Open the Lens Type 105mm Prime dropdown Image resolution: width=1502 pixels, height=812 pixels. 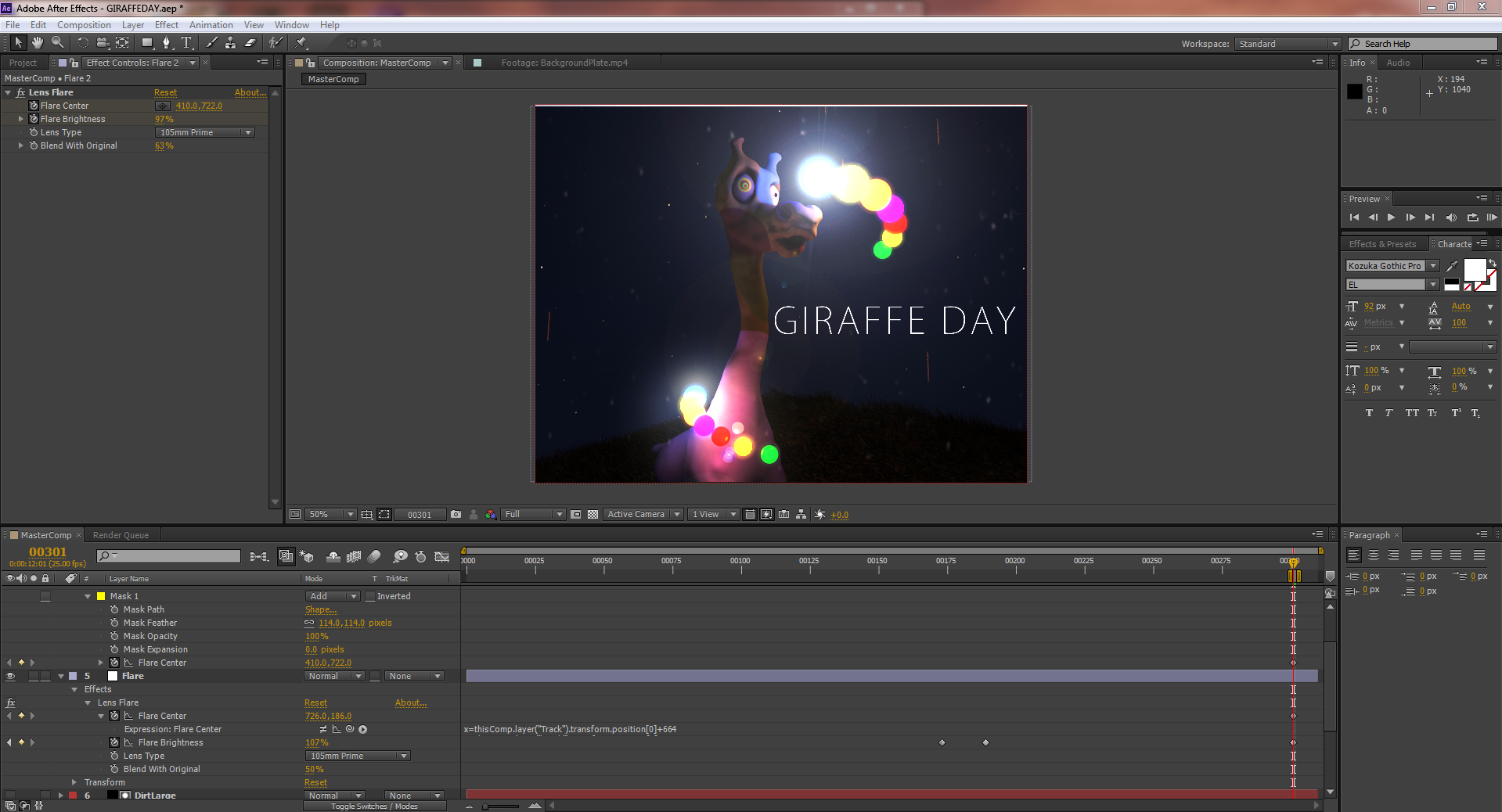point(205,132)
